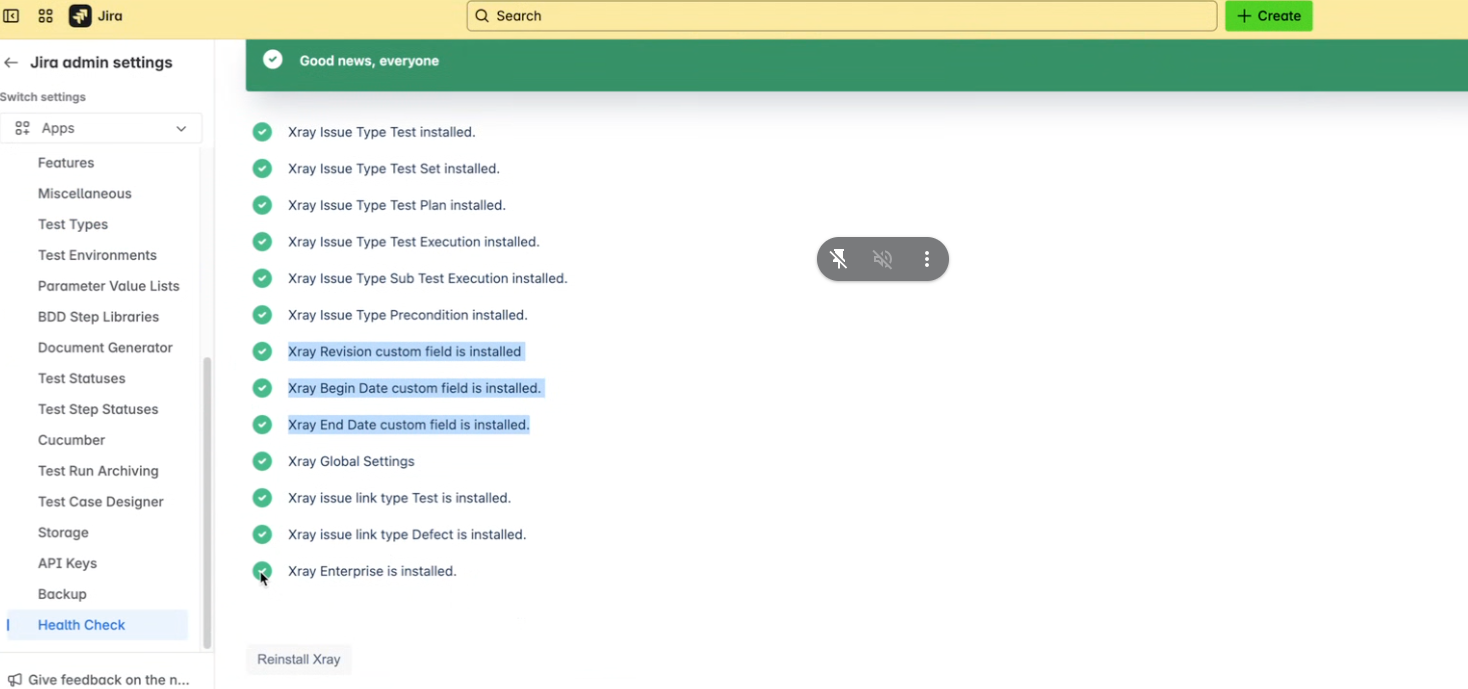Open the Test Statuses settings page
The height and width of the screenshot is (689, 1468).
click(81, 378)
